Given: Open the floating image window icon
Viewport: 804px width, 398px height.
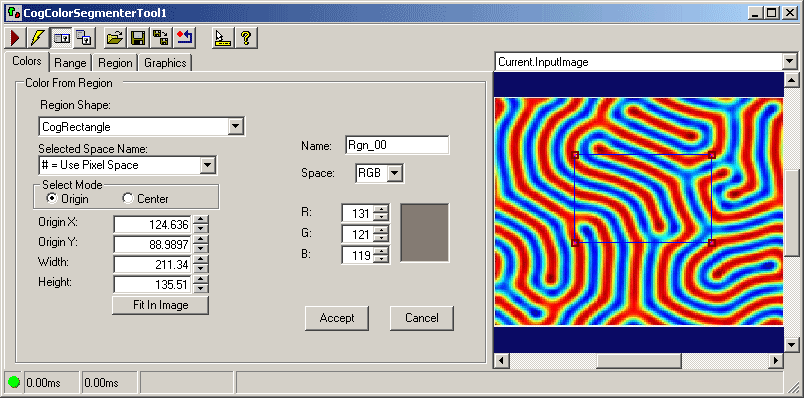Looking at the screenshot, I should [84, 38].
